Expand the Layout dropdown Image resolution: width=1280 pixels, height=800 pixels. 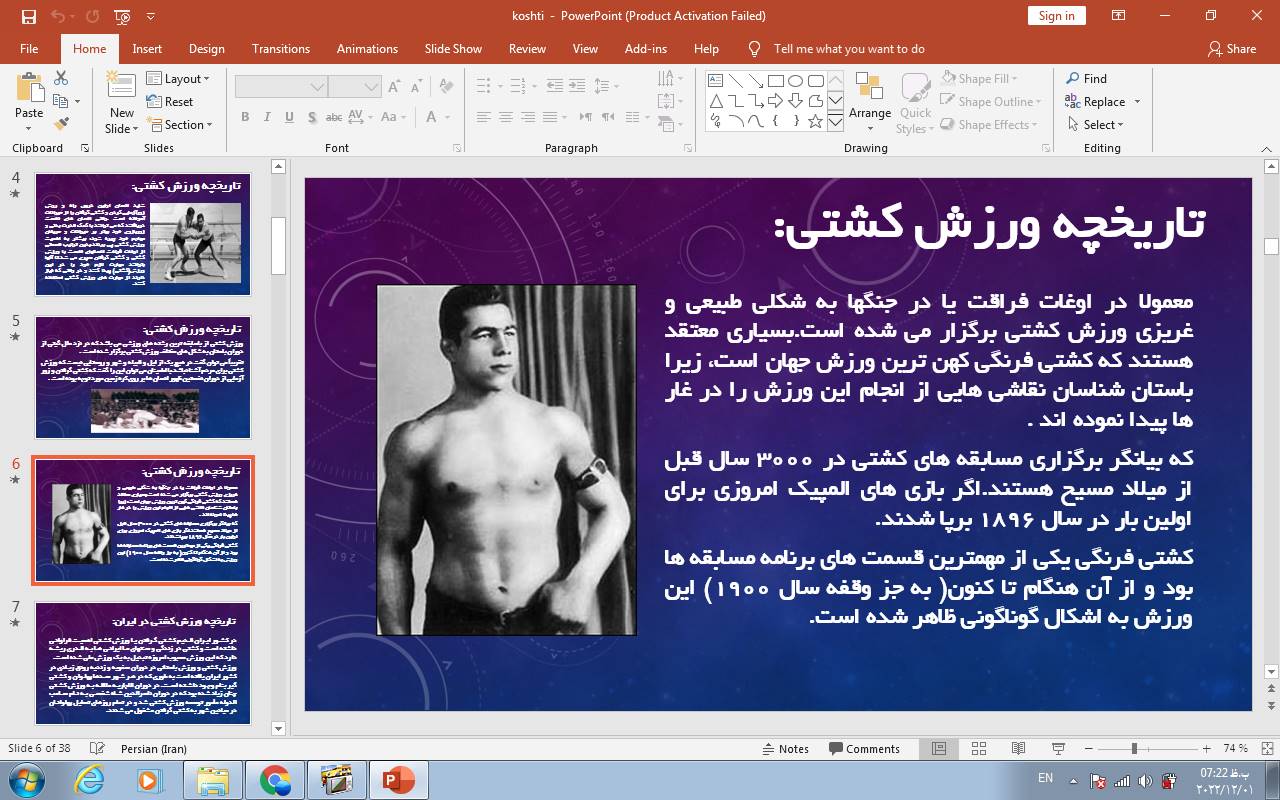coord(178,79)
